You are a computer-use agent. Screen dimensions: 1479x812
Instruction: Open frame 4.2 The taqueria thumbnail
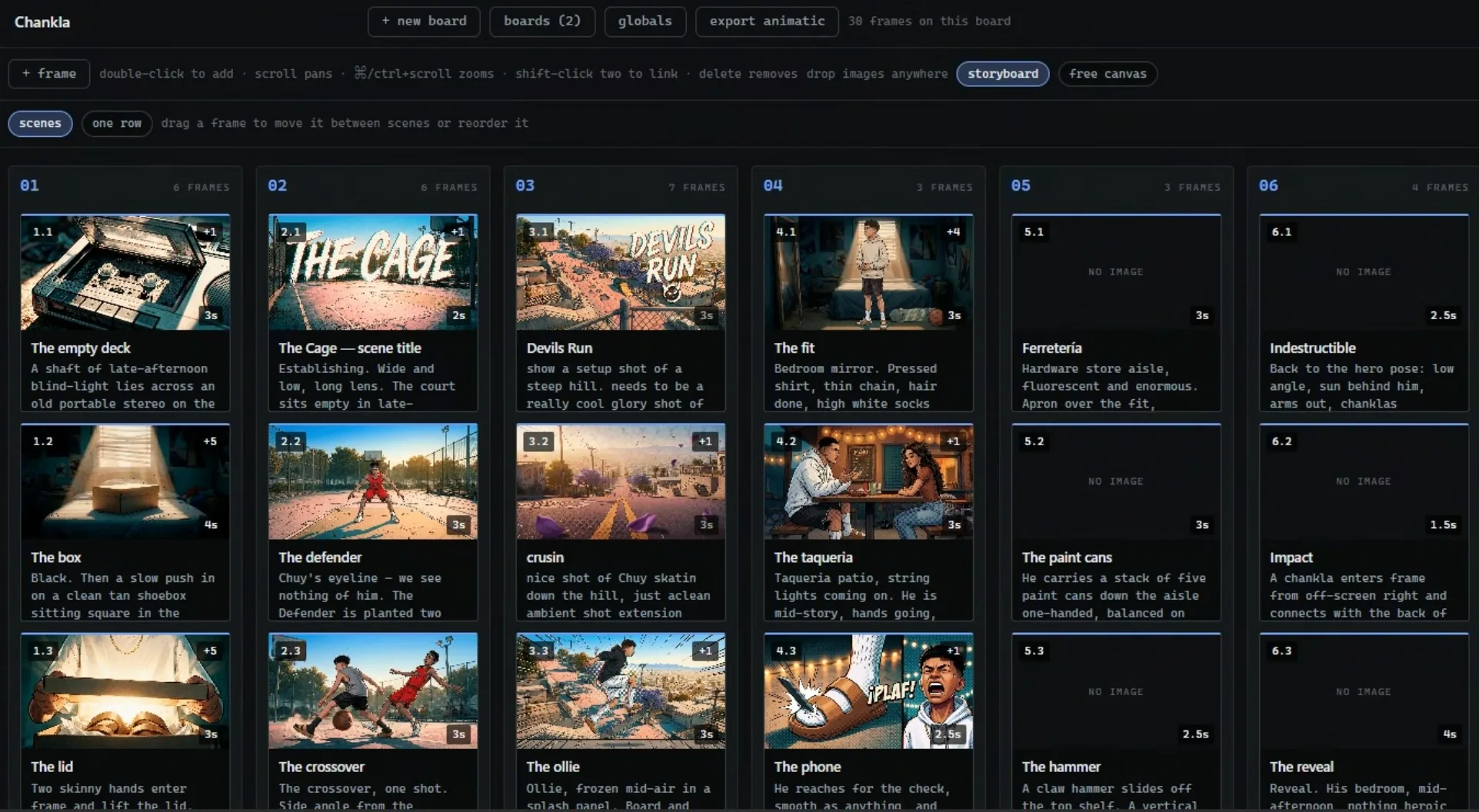click(868, 482)
